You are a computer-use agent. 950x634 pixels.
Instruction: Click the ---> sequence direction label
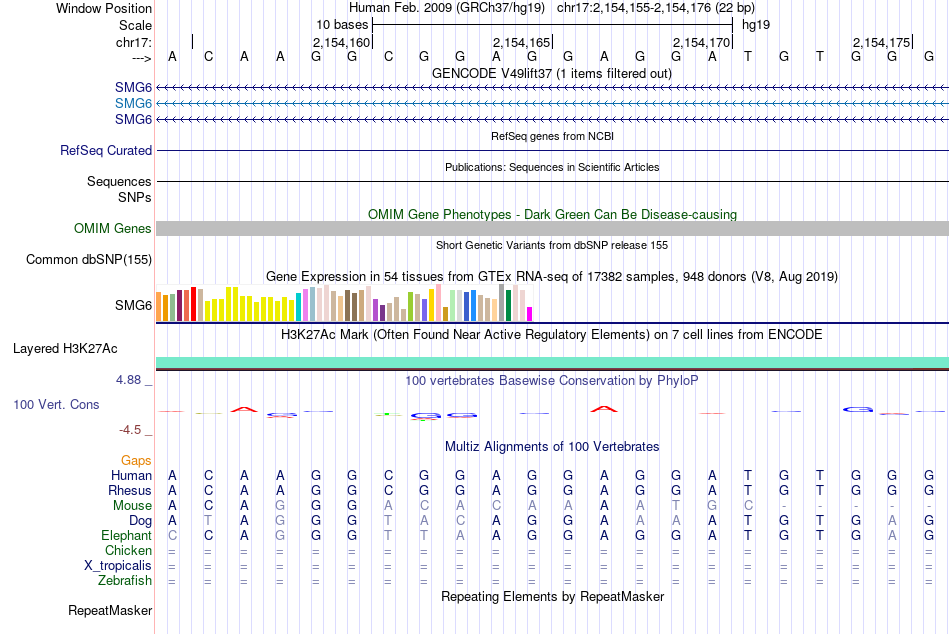(141, 58)
